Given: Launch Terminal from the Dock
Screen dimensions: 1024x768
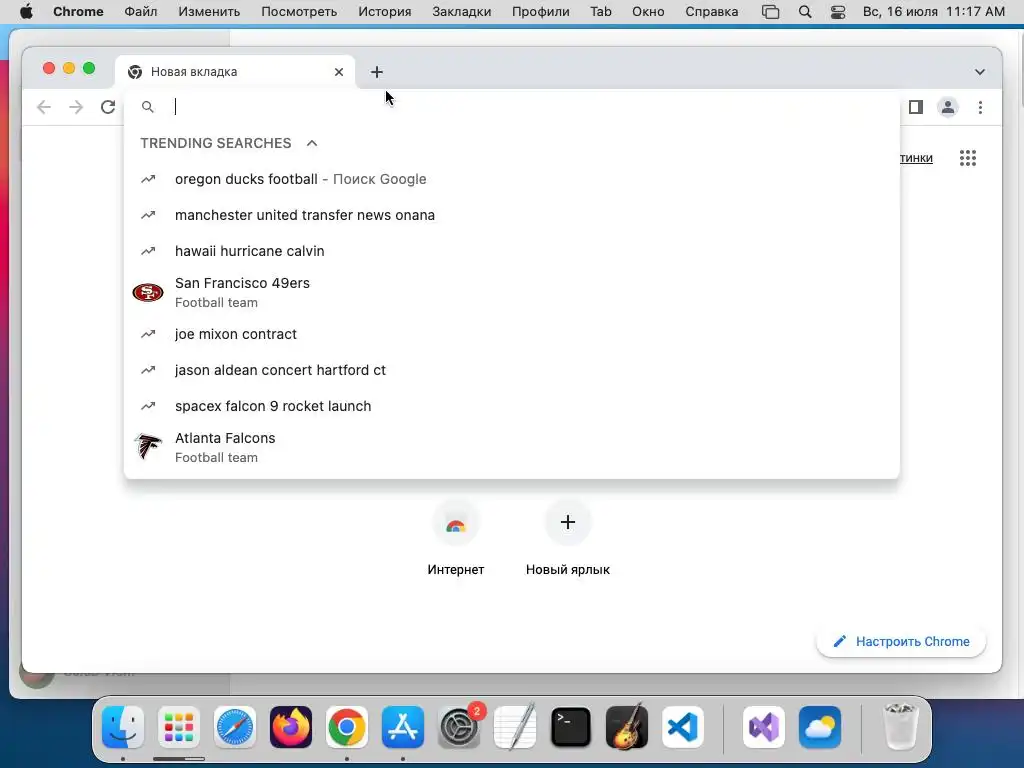Looking at the screenshot, I should 571,726.
